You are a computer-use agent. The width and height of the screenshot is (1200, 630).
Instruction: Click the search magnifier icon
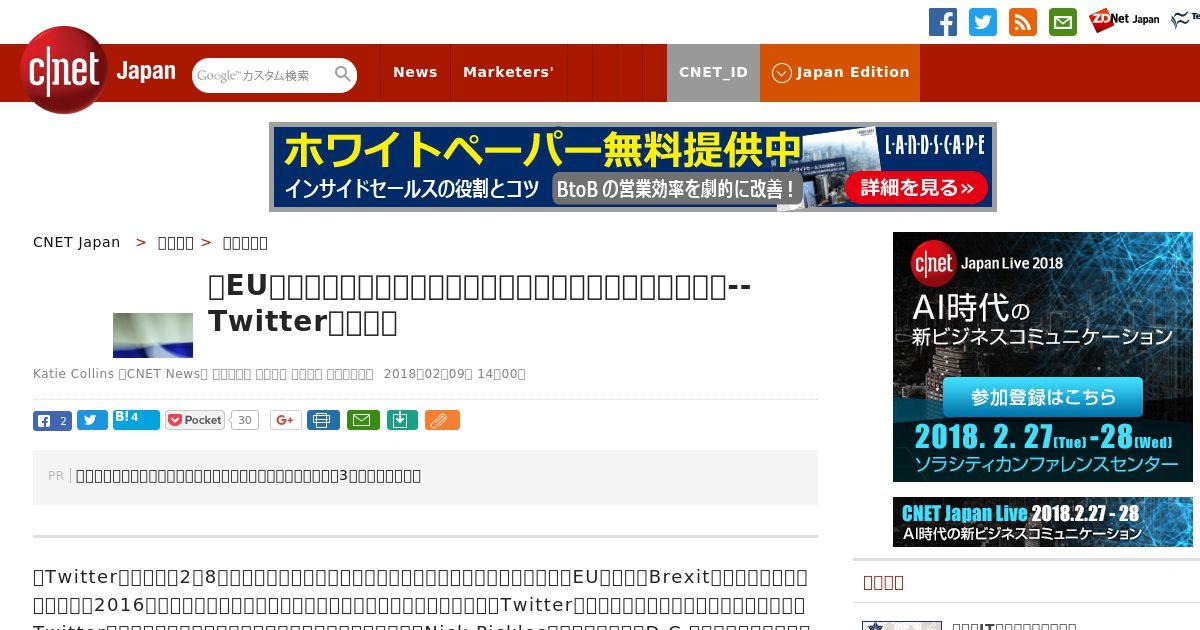(343, 74)
